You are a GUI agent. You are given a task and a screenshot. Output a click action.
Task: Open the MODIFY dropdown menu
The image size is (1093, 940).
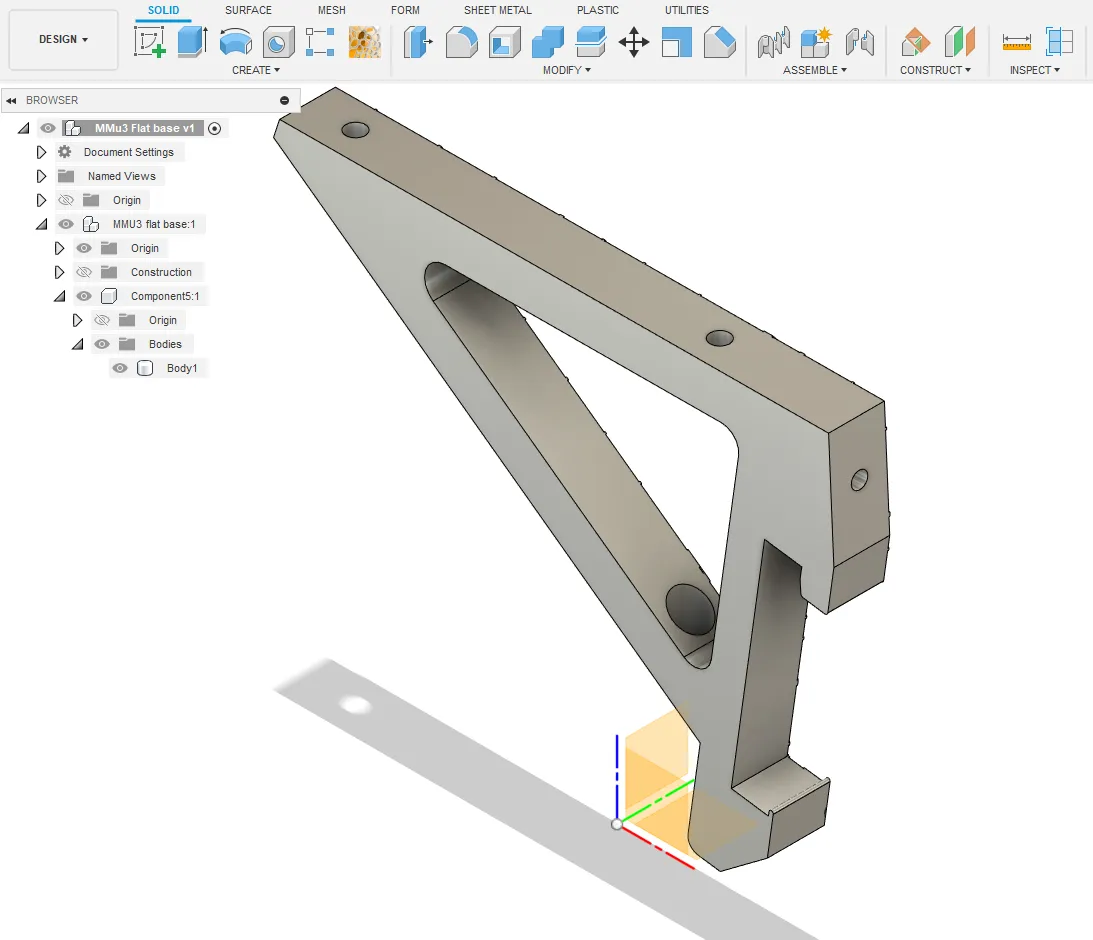pos(567,70)
